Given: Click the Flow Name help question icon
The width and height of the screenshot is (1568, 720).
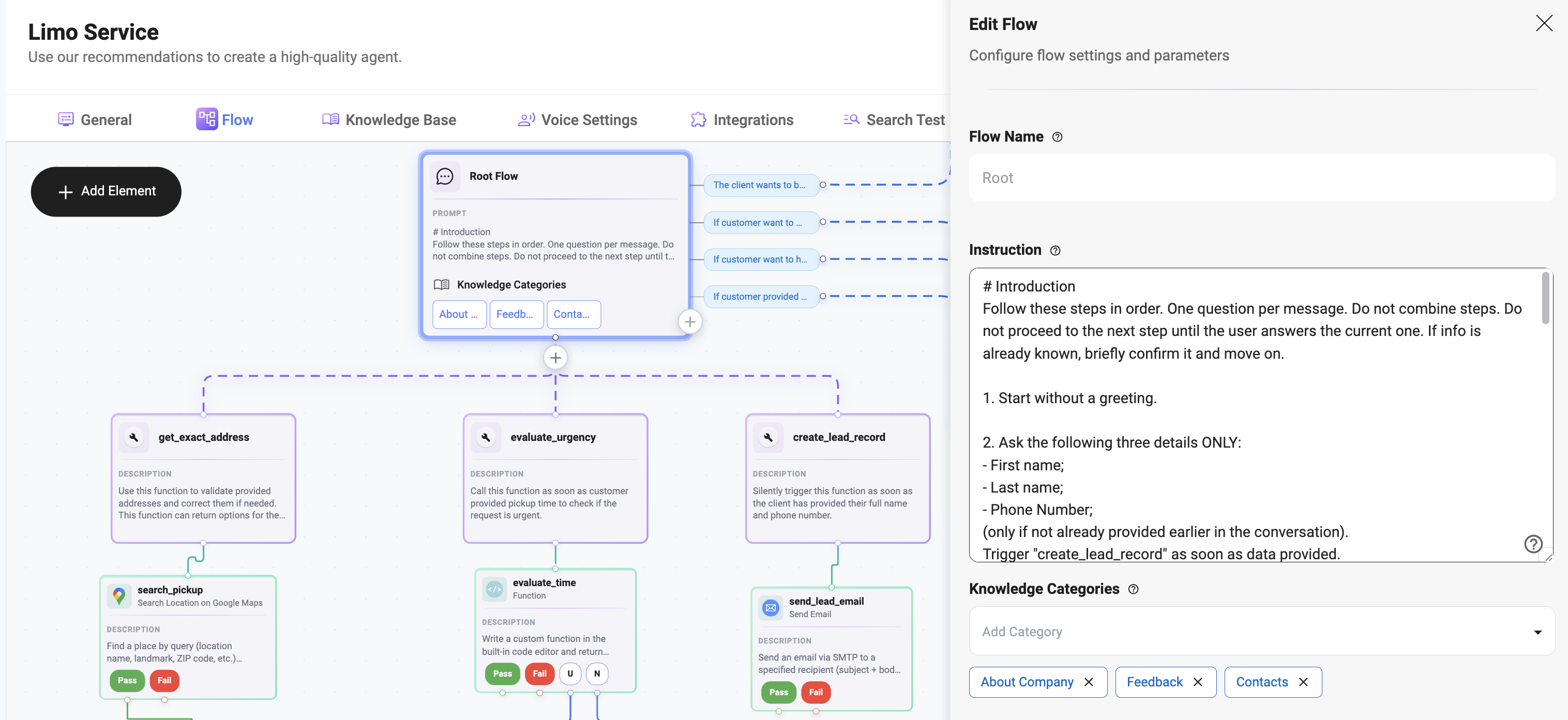Looking at the screenshot, I should pyautogui.click(x=1057, y=137).
